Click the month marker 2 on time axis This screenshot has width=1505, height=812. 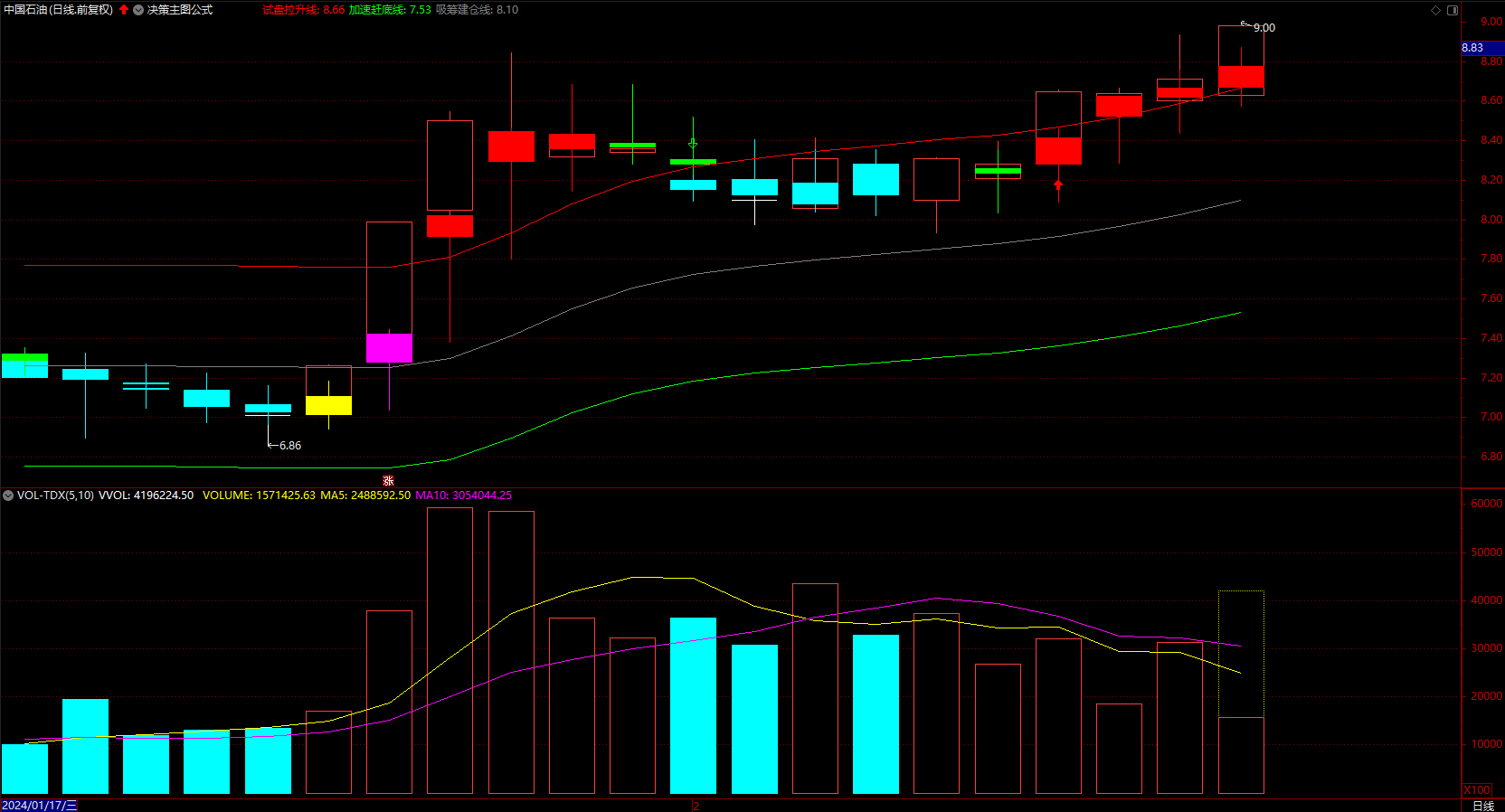(696, 806)
